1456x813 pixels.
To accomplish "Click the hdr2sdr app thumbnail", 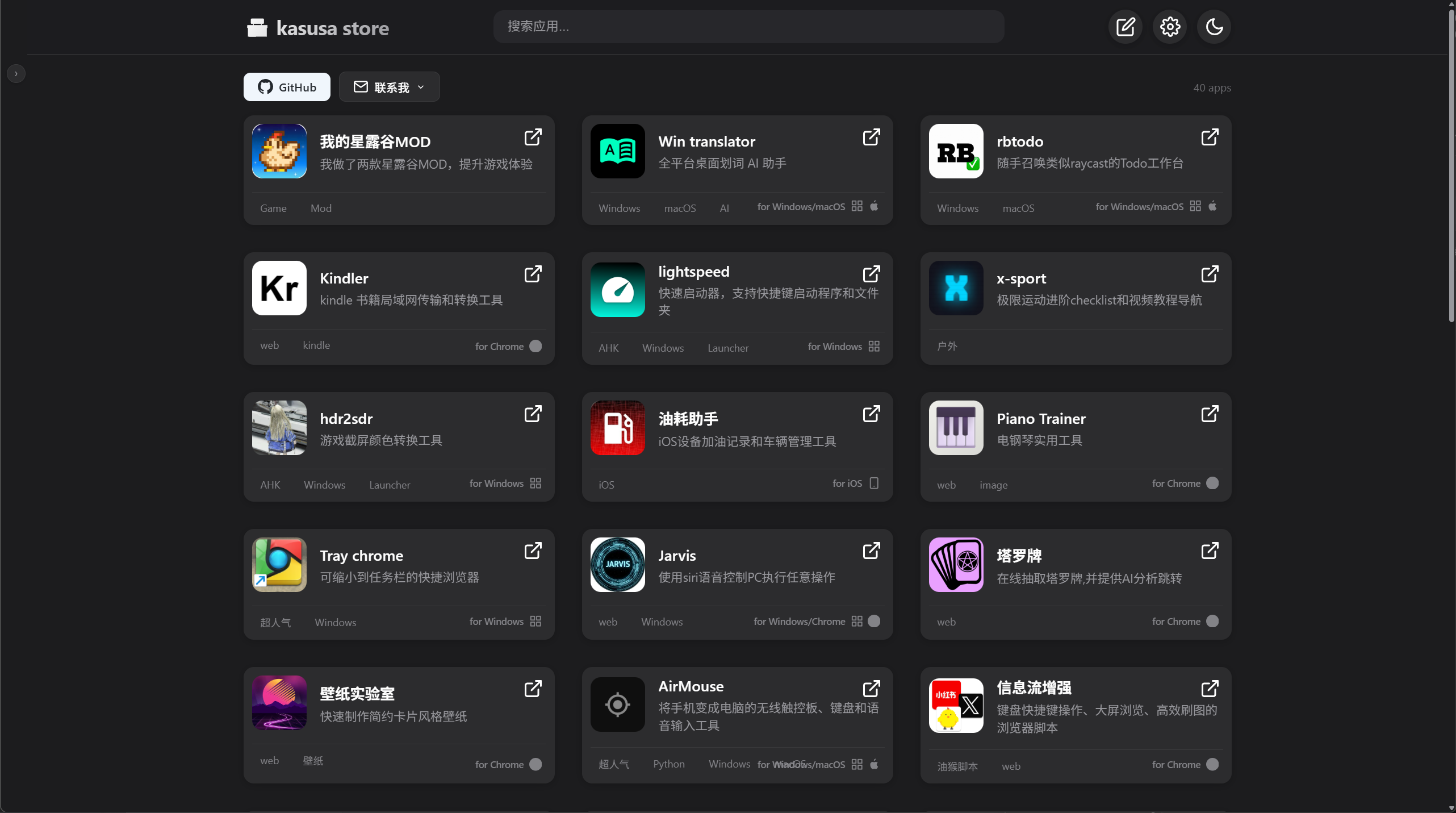I will point(279,428).
